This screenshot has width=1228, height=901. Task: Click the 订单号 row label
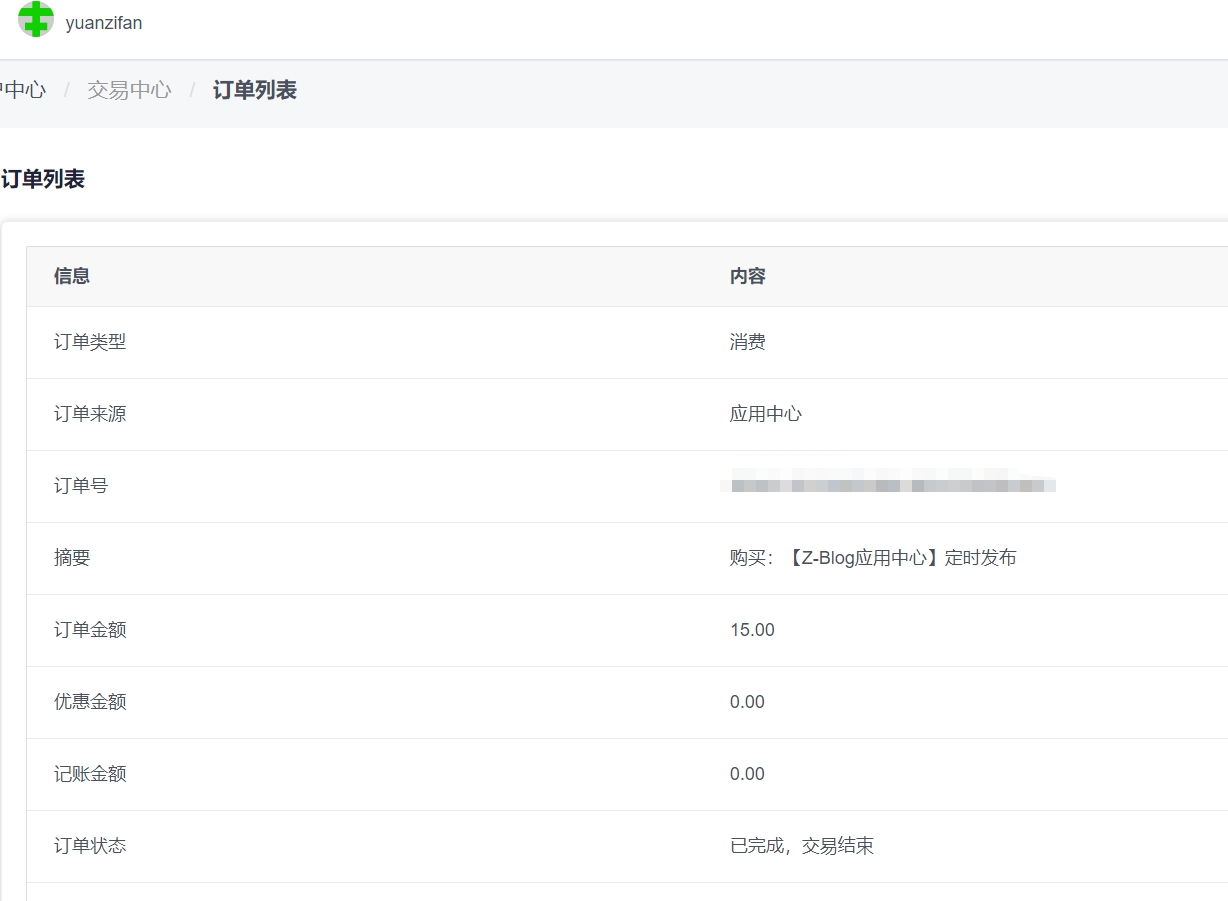pyautogui.click(x=81, y=486)
